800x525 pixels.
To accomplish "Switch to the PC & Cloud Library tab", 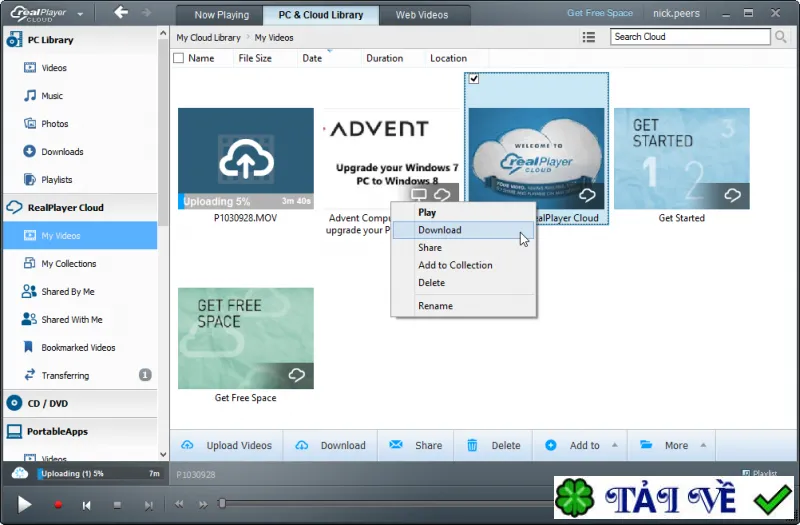I will 321,15.
